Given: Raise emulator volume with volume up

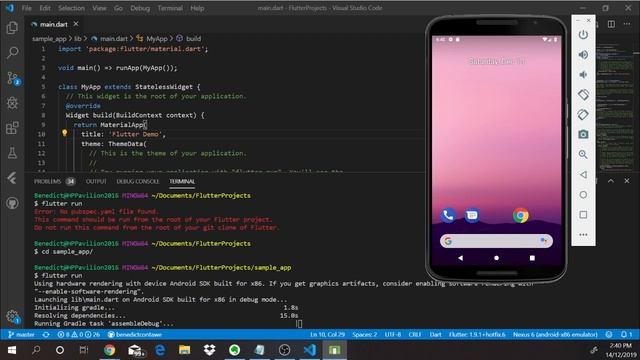Looking at the screenshot, I should (x=583, y=55).
